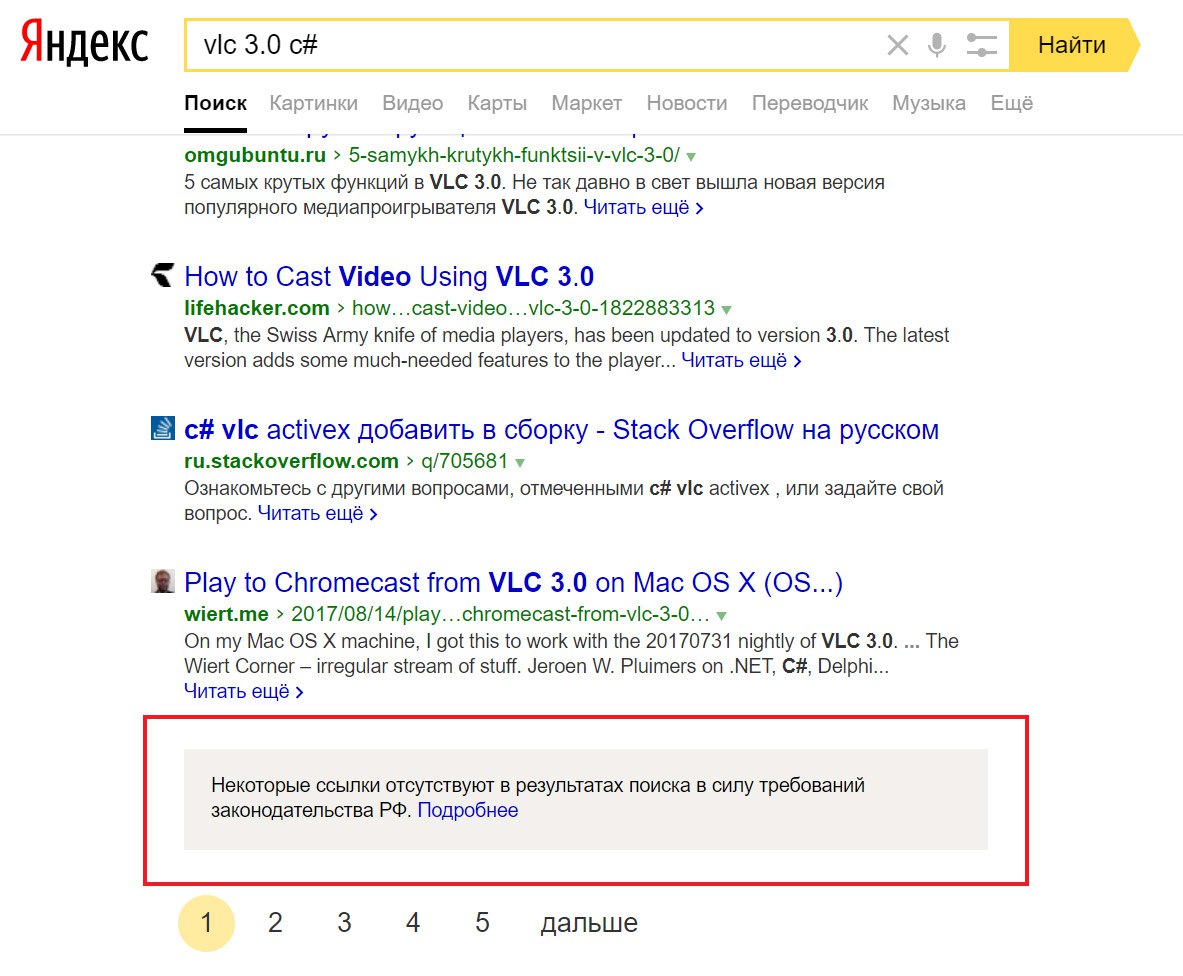Click Читать ещё under wiert.me result
Viewport: 1183px width, 976px height.
[244, 692]
